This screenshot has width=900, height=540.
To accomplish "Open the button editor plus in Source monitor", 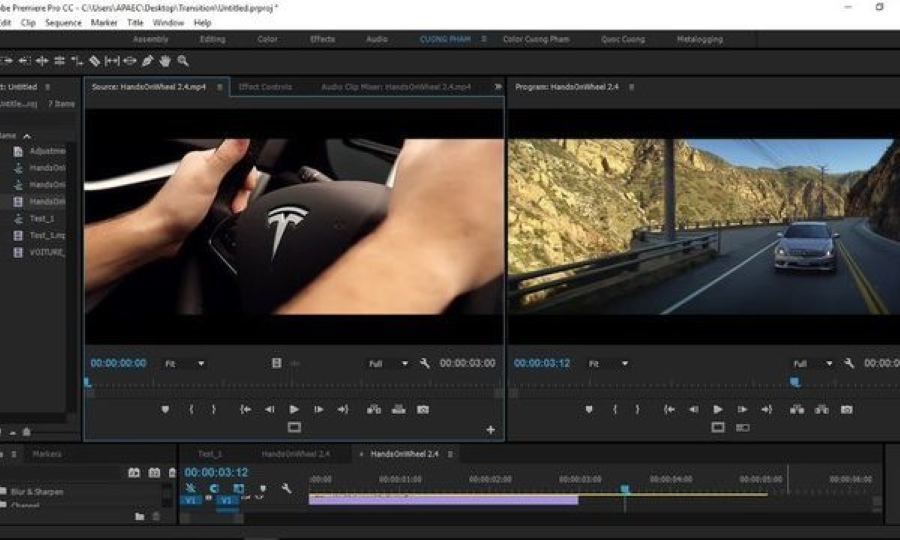I will pos(490,430).
